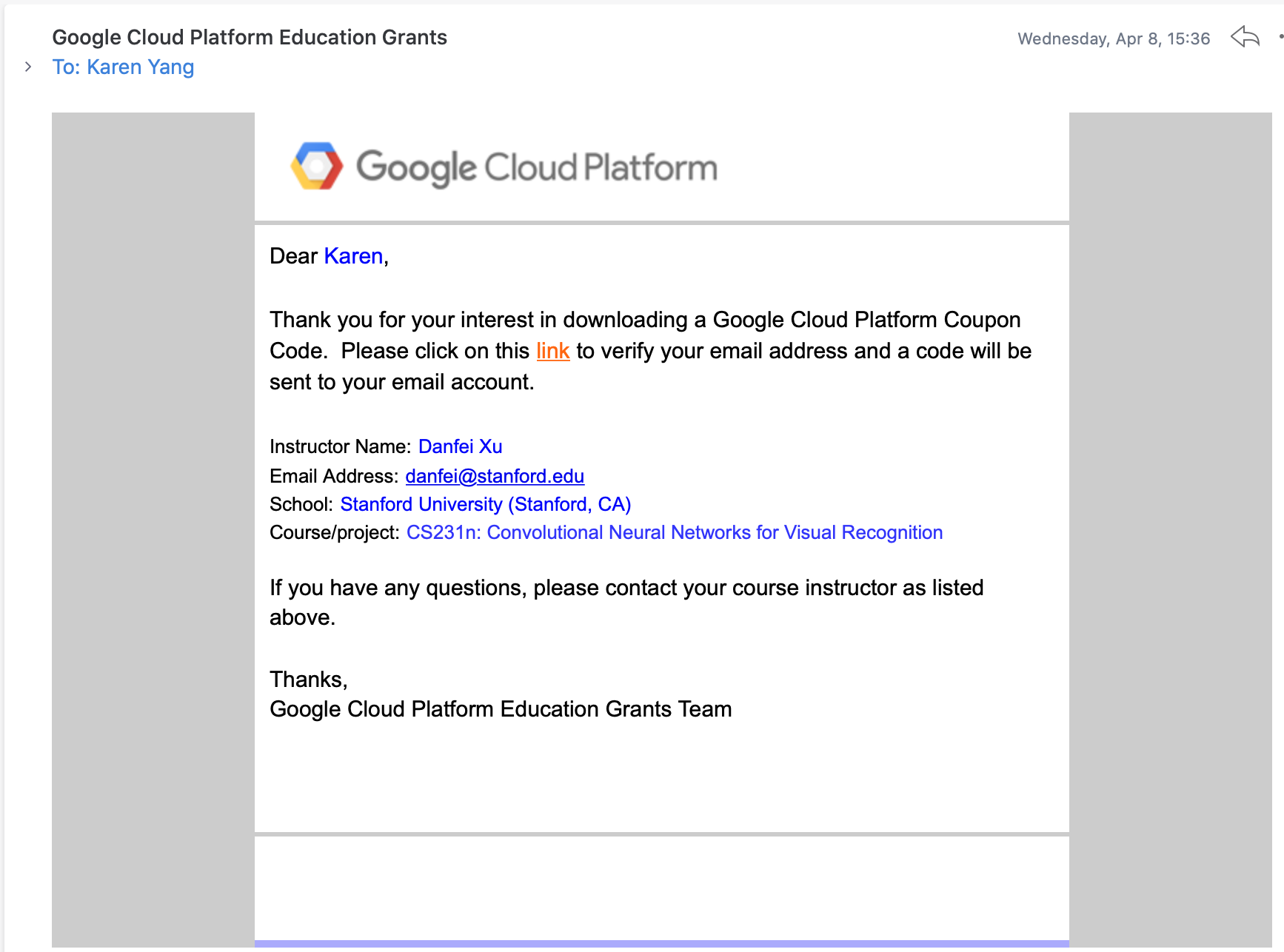Click the instructor name Danfei Xu
Image resolution: width=1284 pixels, height=952 pixels.
coord(461,446)
